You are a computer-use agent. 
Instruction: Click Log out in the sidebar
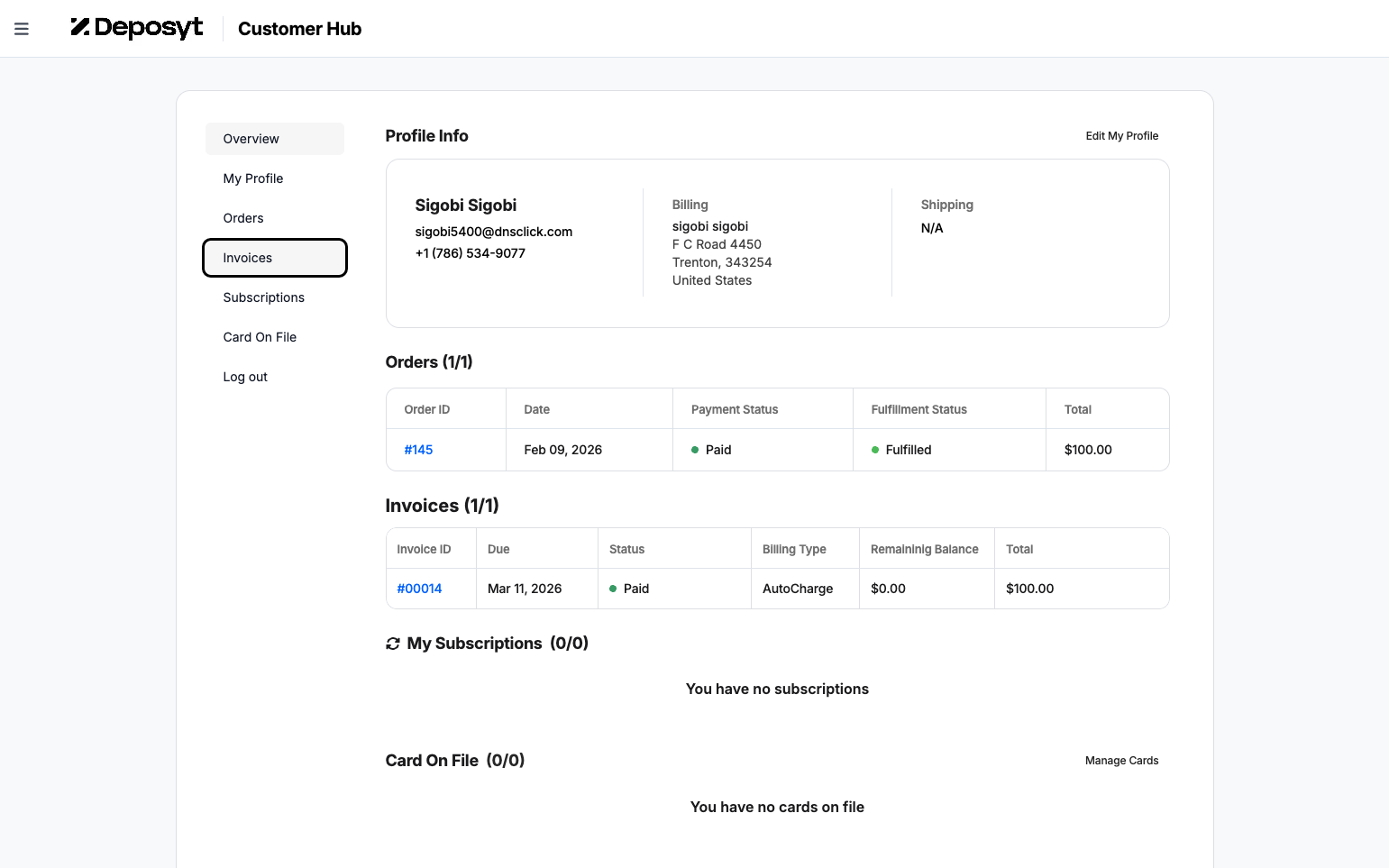pyautogui.click(x=275, y=377)
